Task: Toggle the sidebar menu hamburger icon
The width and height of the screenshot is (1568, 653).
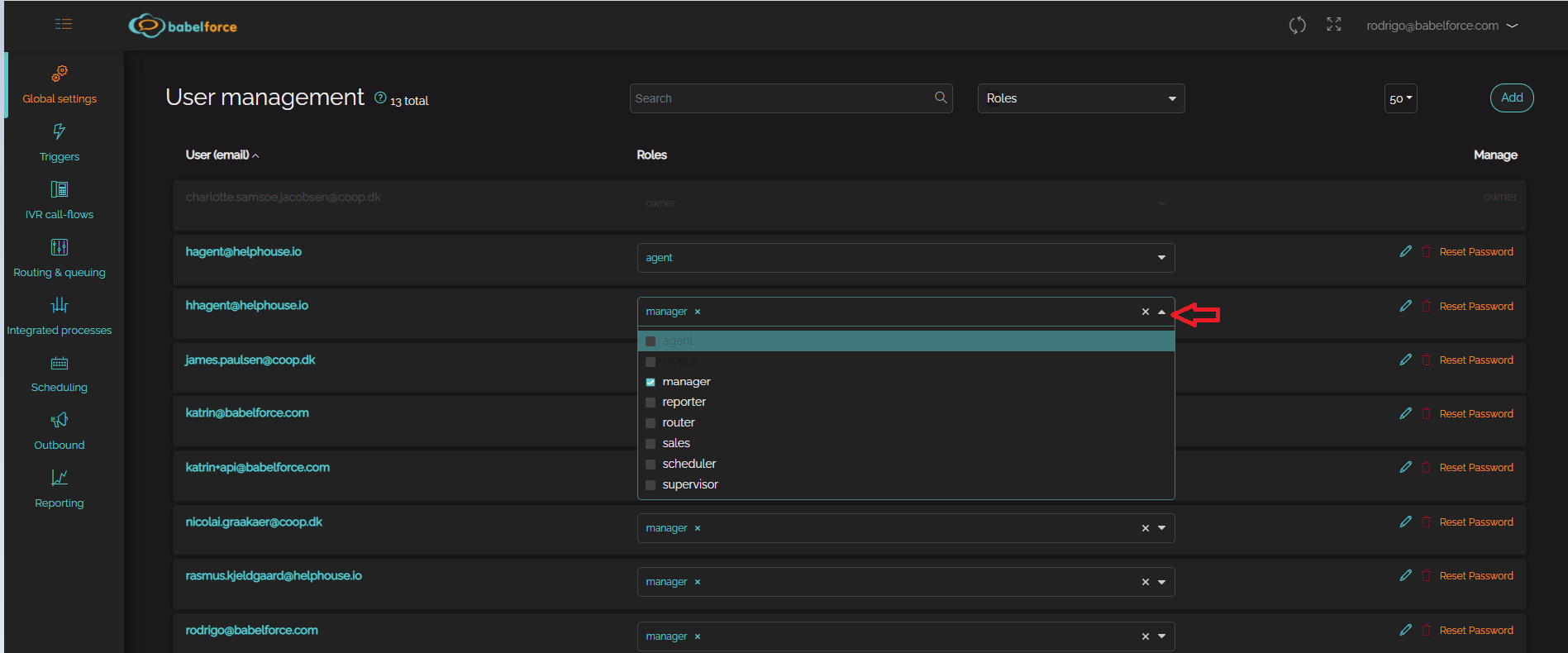Action: click(64, 25)
